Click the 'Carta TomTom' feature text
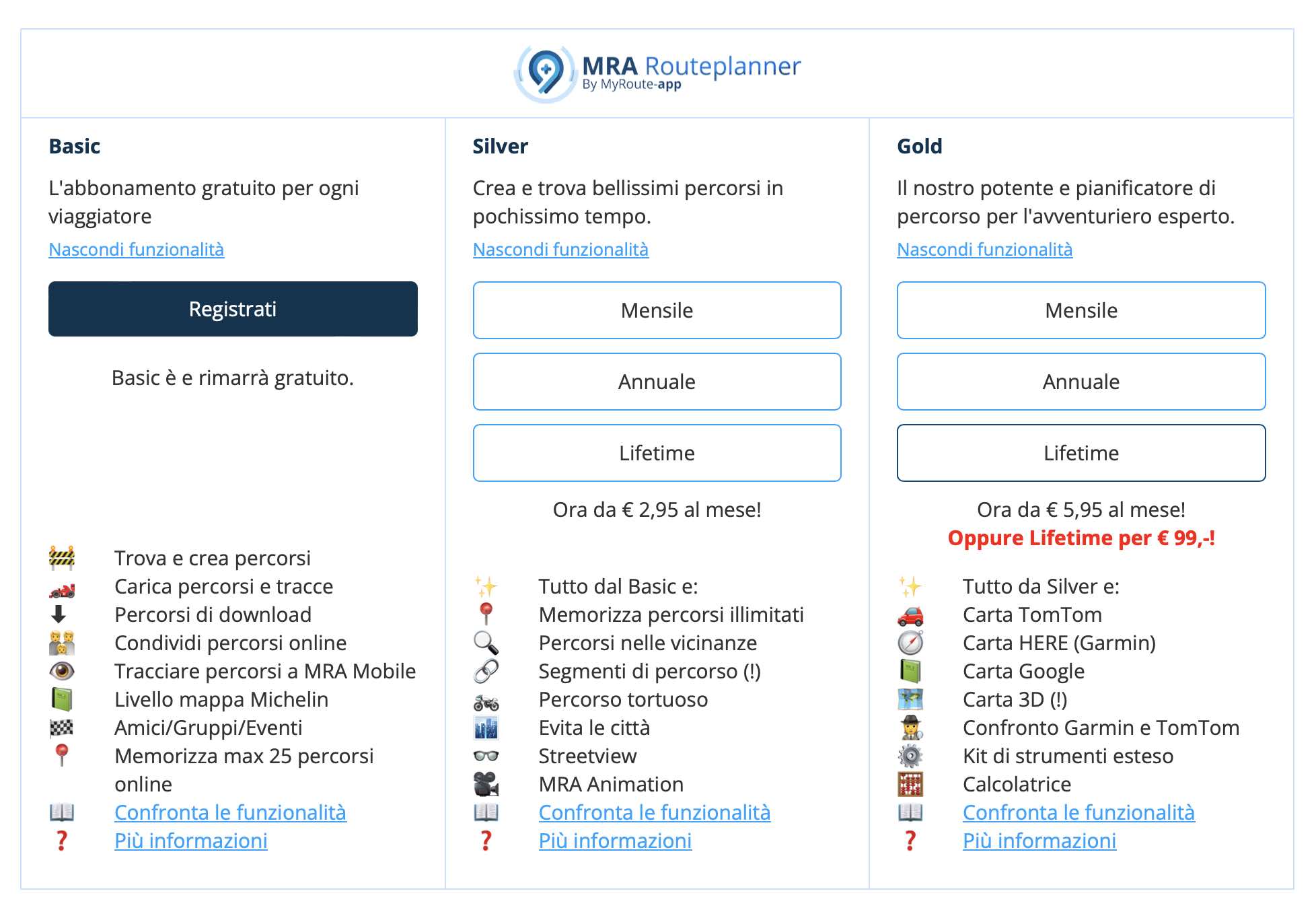The width and height of the screenshot is (1316, 918). click(x=1032, y=614)
